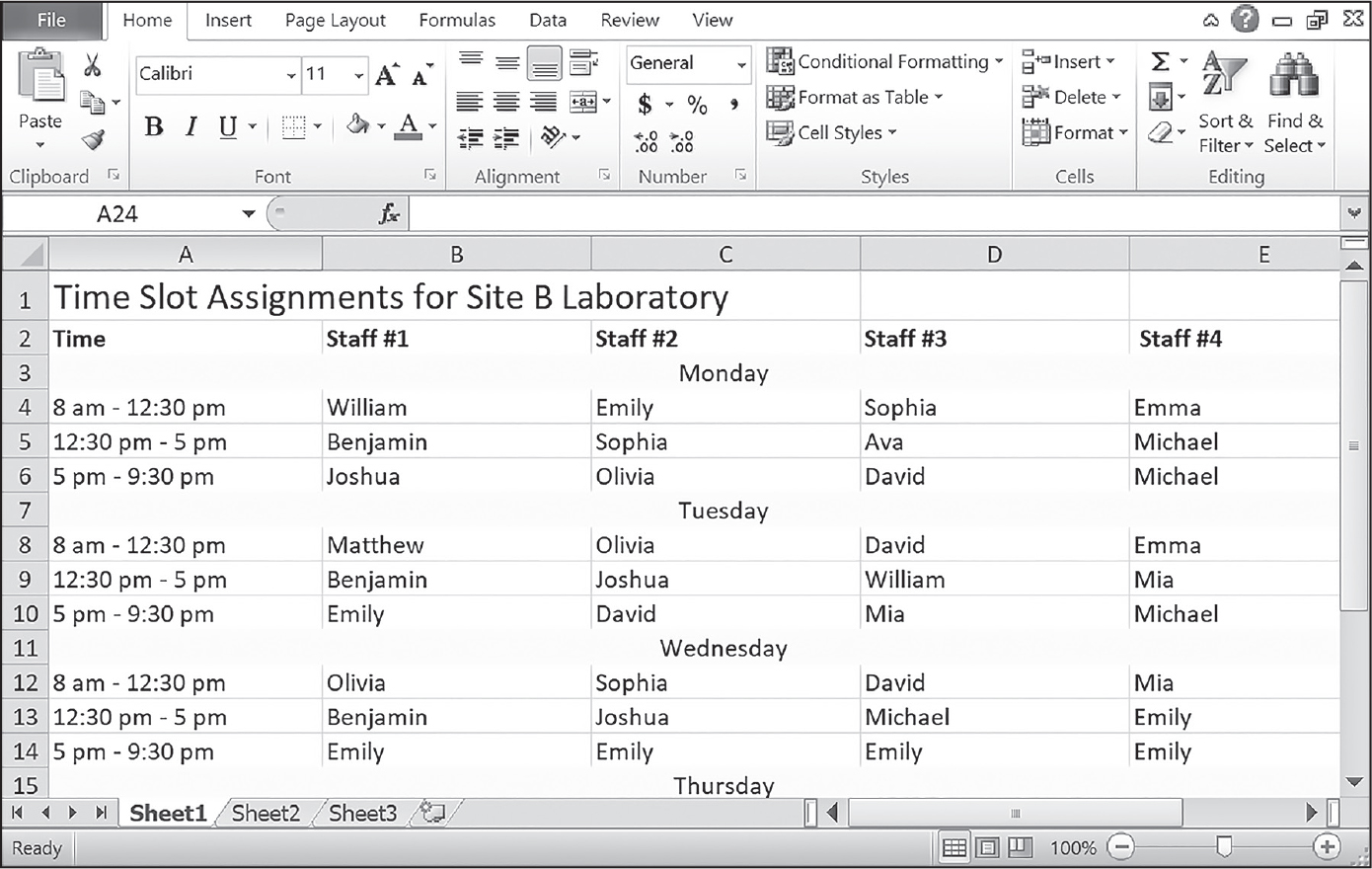Click Find & Select button
Viewport: 1372px width, 869px height.
pyautogui.click(x=1295, y=103)
